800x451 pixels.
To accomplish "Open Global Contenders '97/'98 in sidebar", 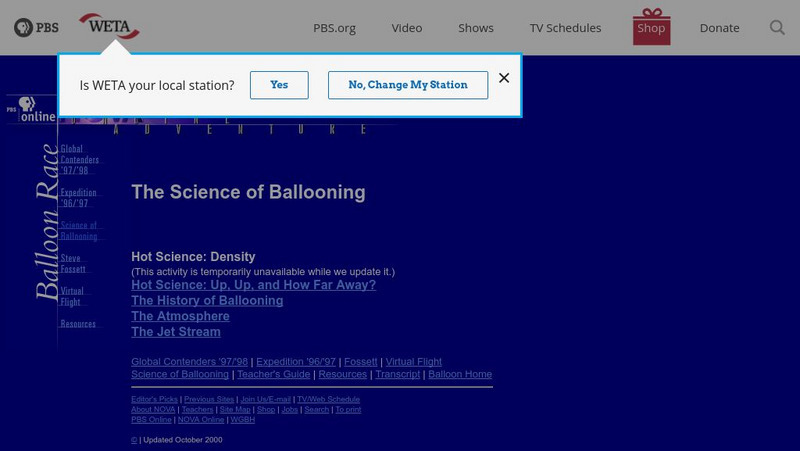I will pos(80,160).
